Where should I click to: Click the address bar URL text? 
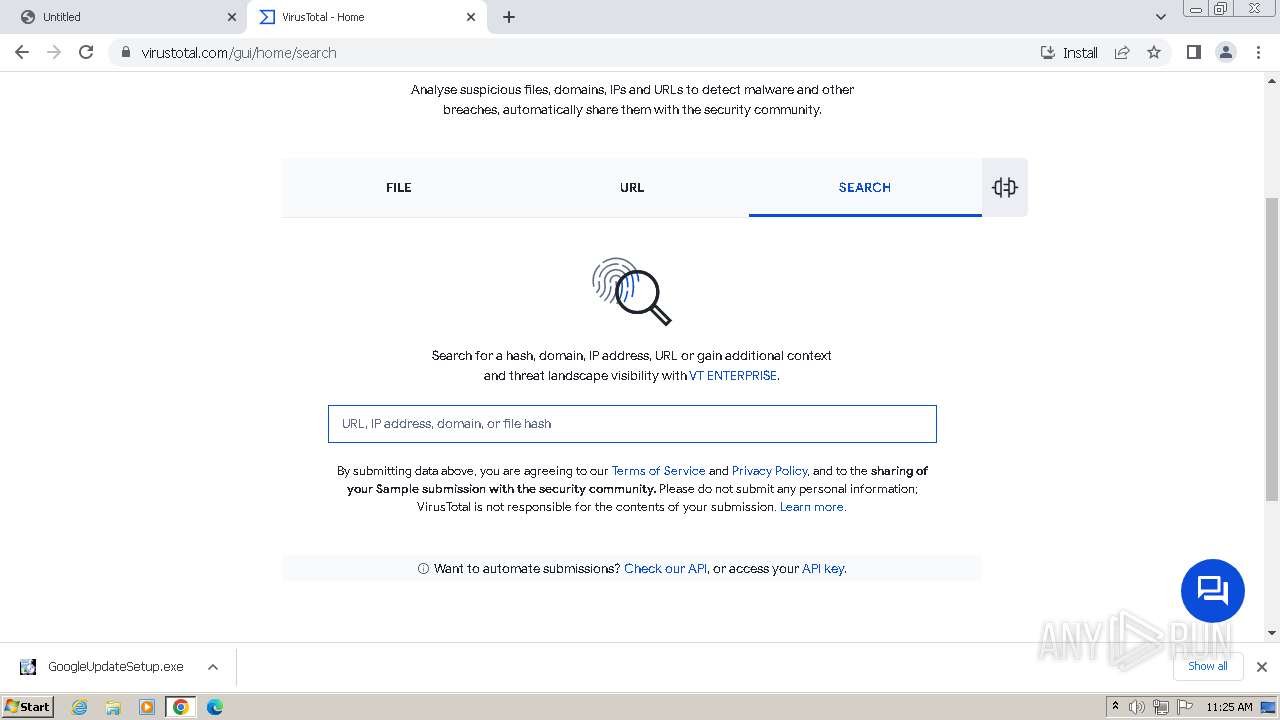239,53
